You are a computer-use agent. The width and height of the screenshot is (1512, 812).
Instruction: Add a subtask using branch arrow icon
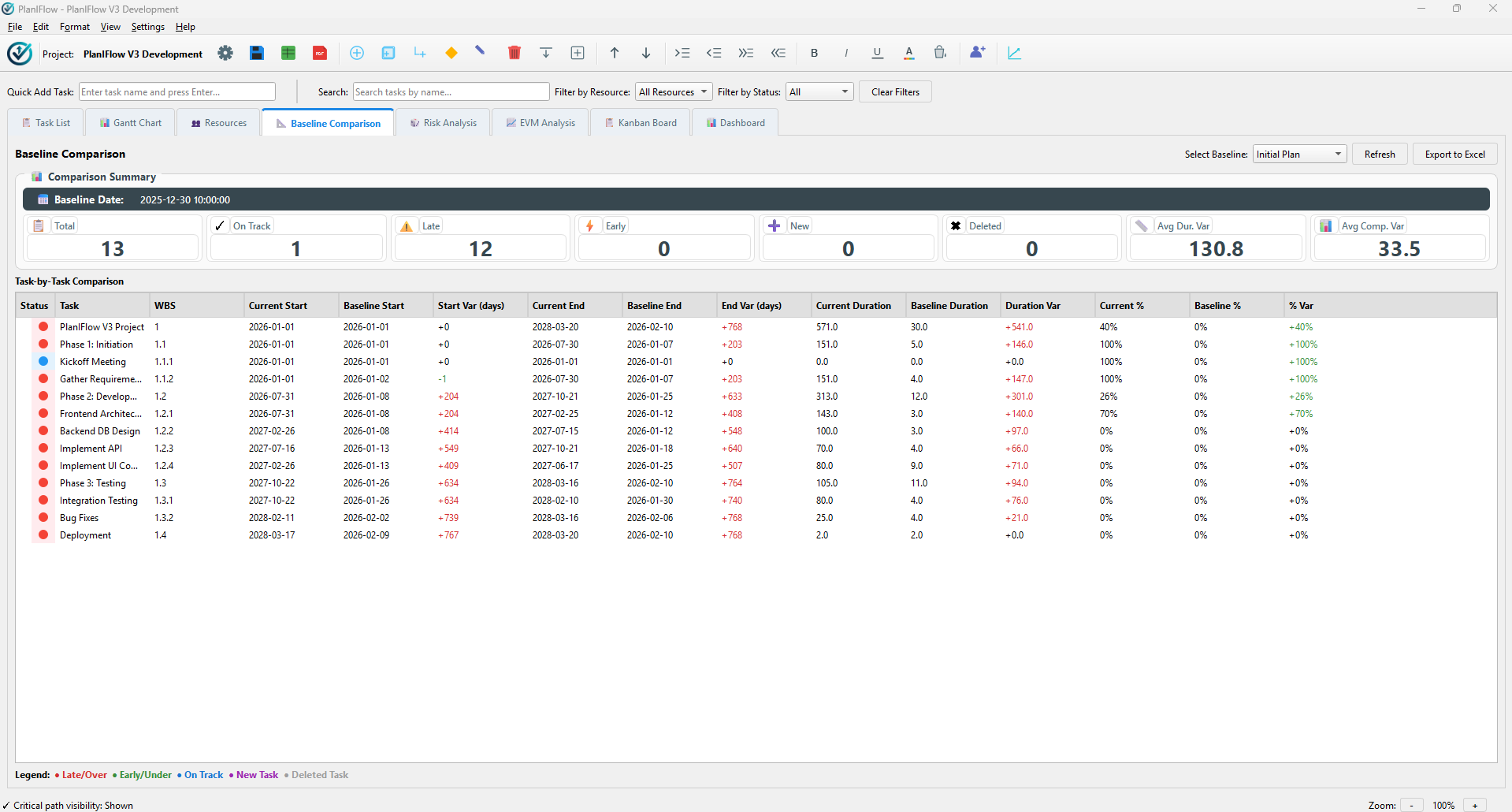coord(420,53)
